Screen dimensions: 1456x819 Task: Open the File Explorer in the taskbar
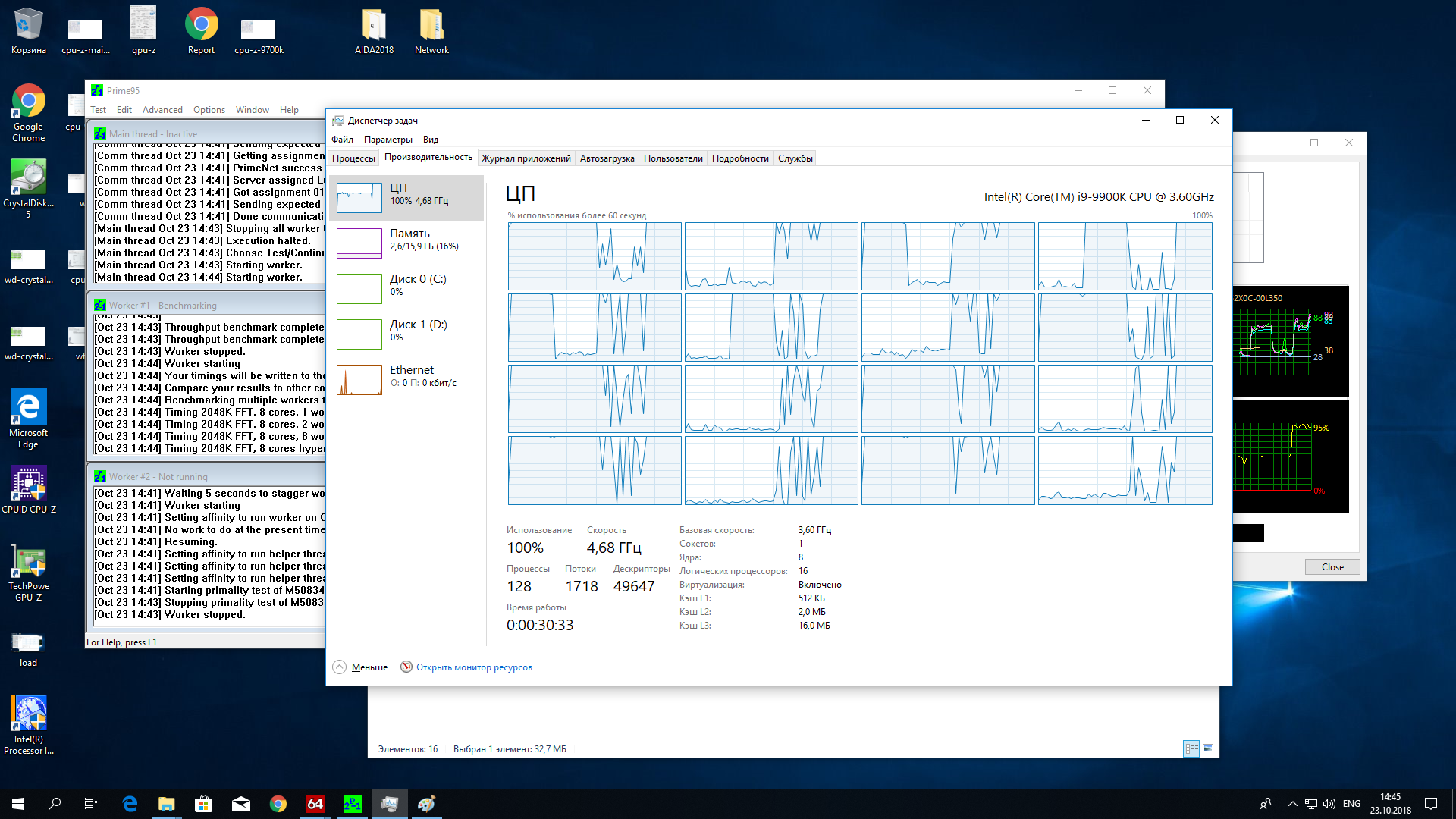(x=166, y=804)
